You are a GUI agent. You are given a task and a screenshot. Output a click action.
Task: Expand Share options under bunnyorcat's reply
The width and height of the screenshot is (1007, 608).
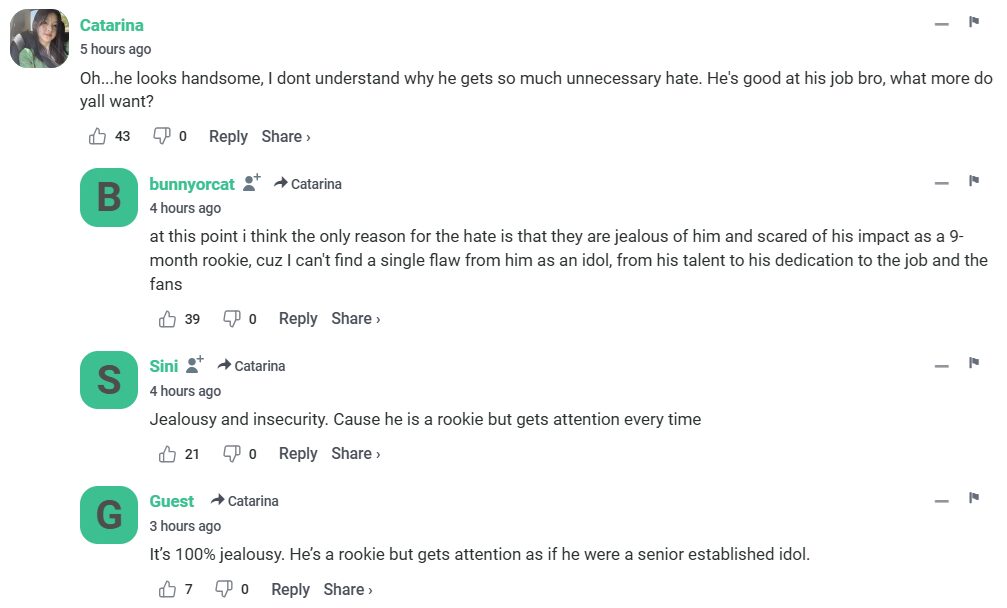coord(356,319)
